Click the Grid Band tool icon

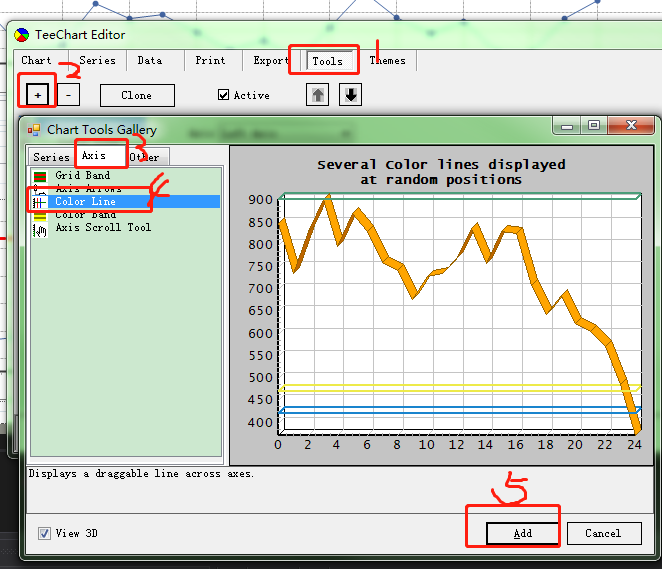(40, 176)
